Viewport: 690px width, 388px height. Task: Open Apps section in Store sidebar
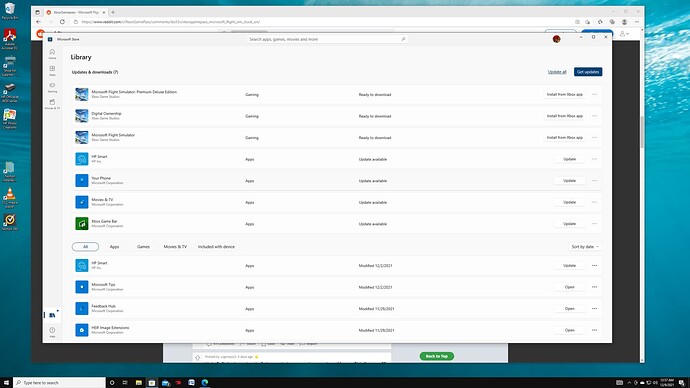pos(52,70)
